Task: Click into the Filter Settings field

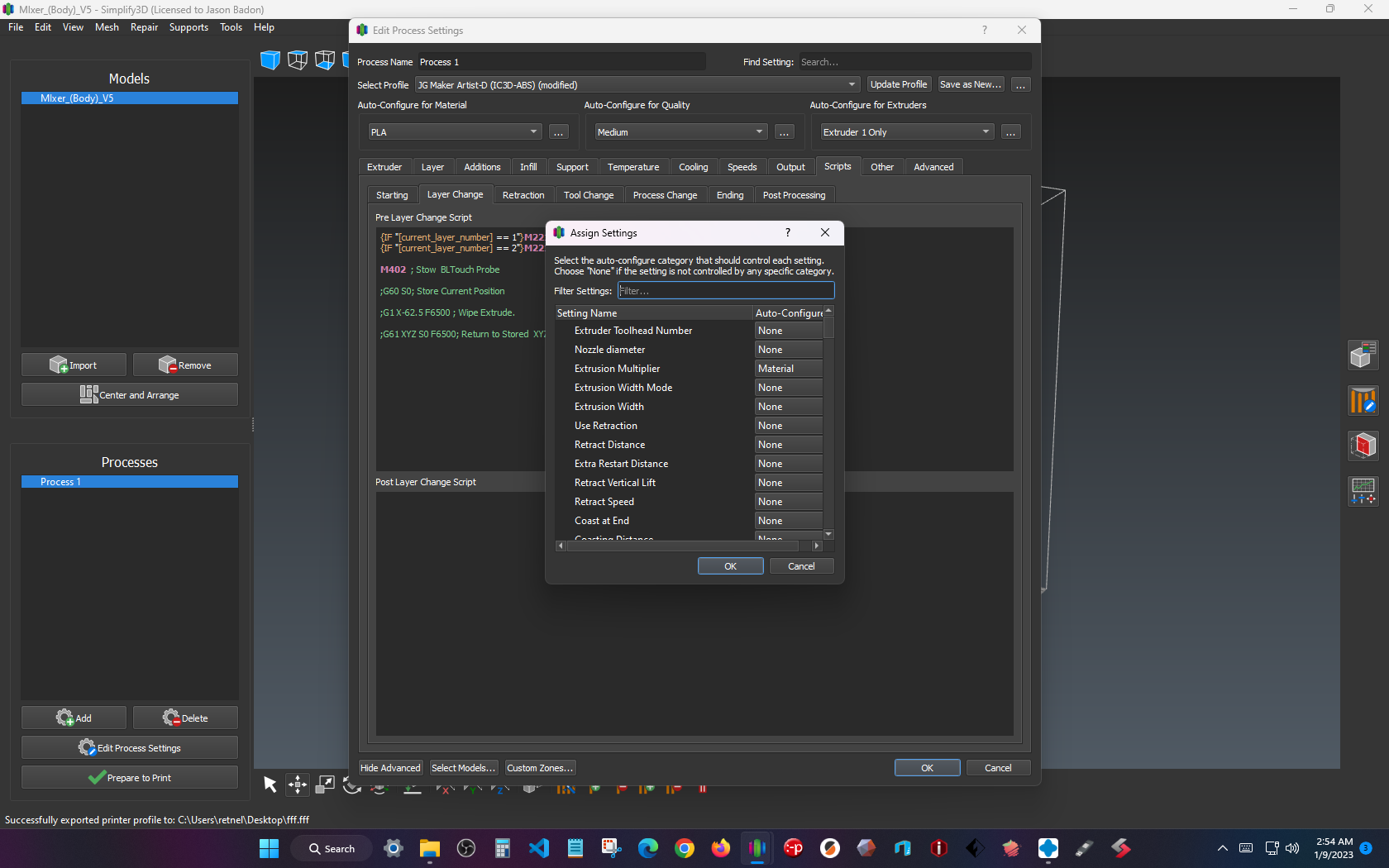Action: click(x=726, y=291)
